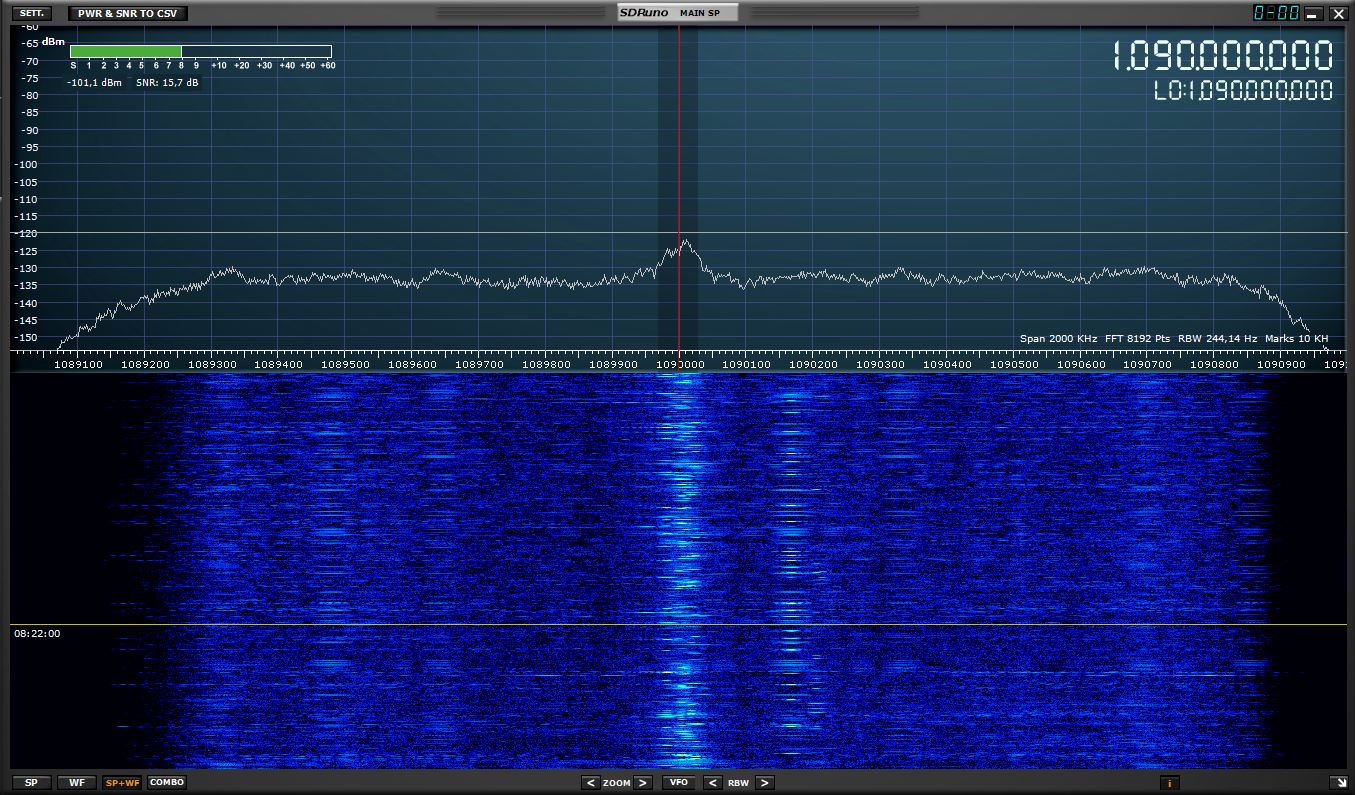Minimize the MAIN SP window
Viewport: 1355px width, 795px height.
click(x=1313, y=14)
